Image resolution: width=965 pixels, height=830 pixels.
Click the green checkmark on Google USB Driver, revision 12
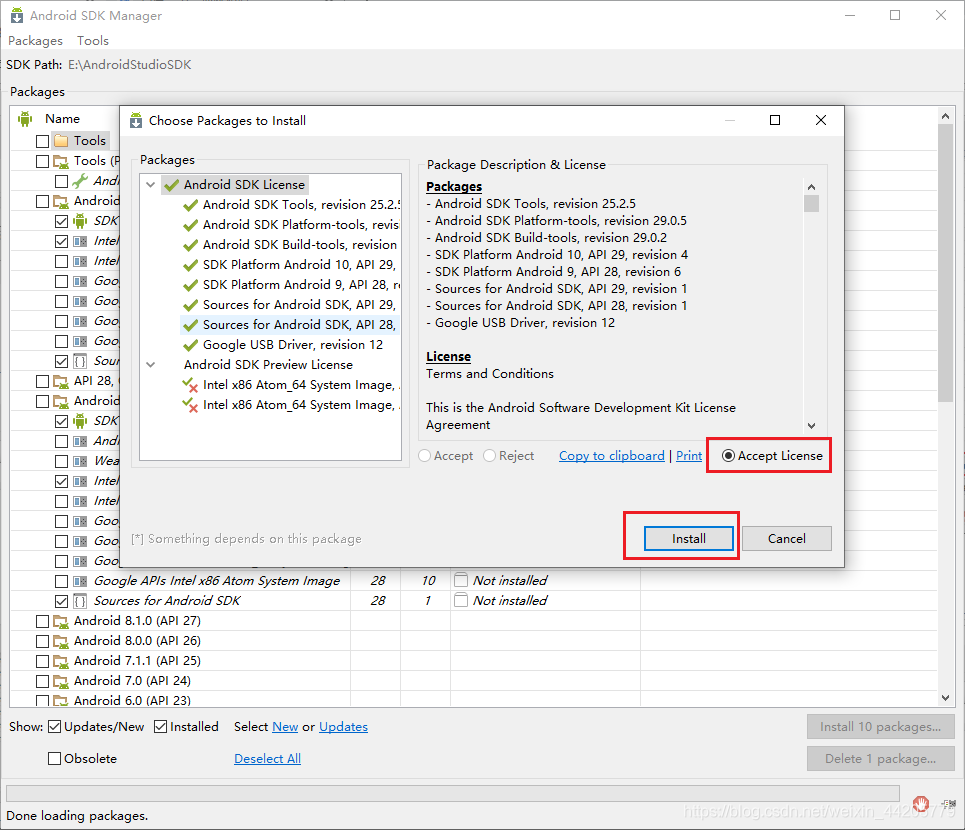191,345
